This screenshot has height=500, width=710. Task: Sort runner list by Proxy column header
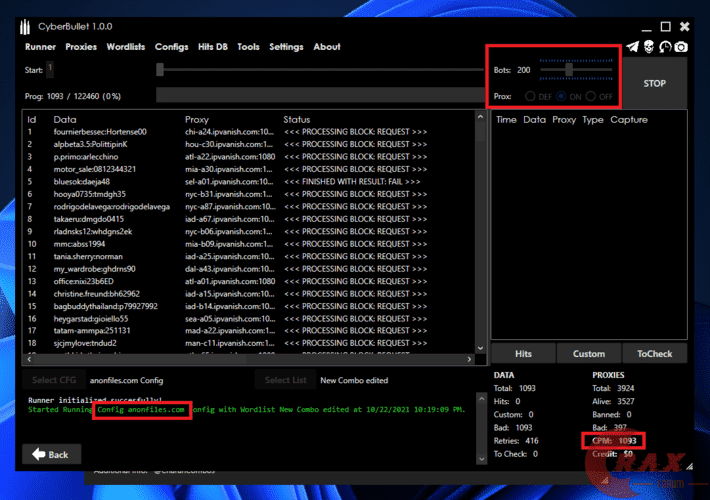coord(197,120)
